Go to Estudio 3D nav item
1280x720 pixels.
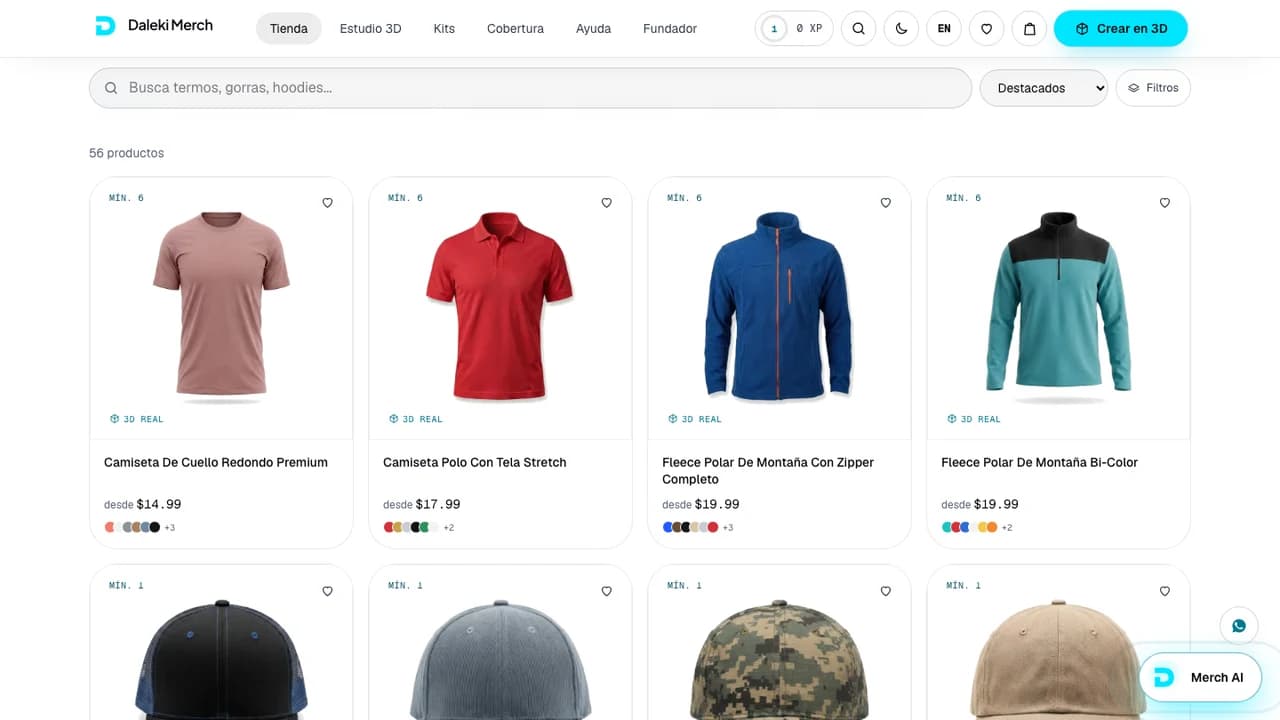[370, 29]
